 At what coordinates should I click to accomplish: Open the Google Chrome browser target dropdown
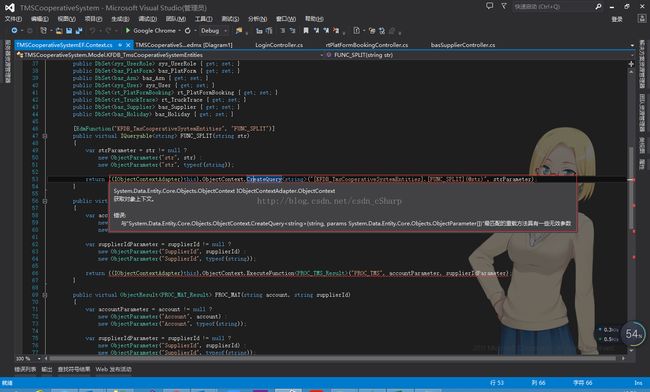(x=179, y=31)
